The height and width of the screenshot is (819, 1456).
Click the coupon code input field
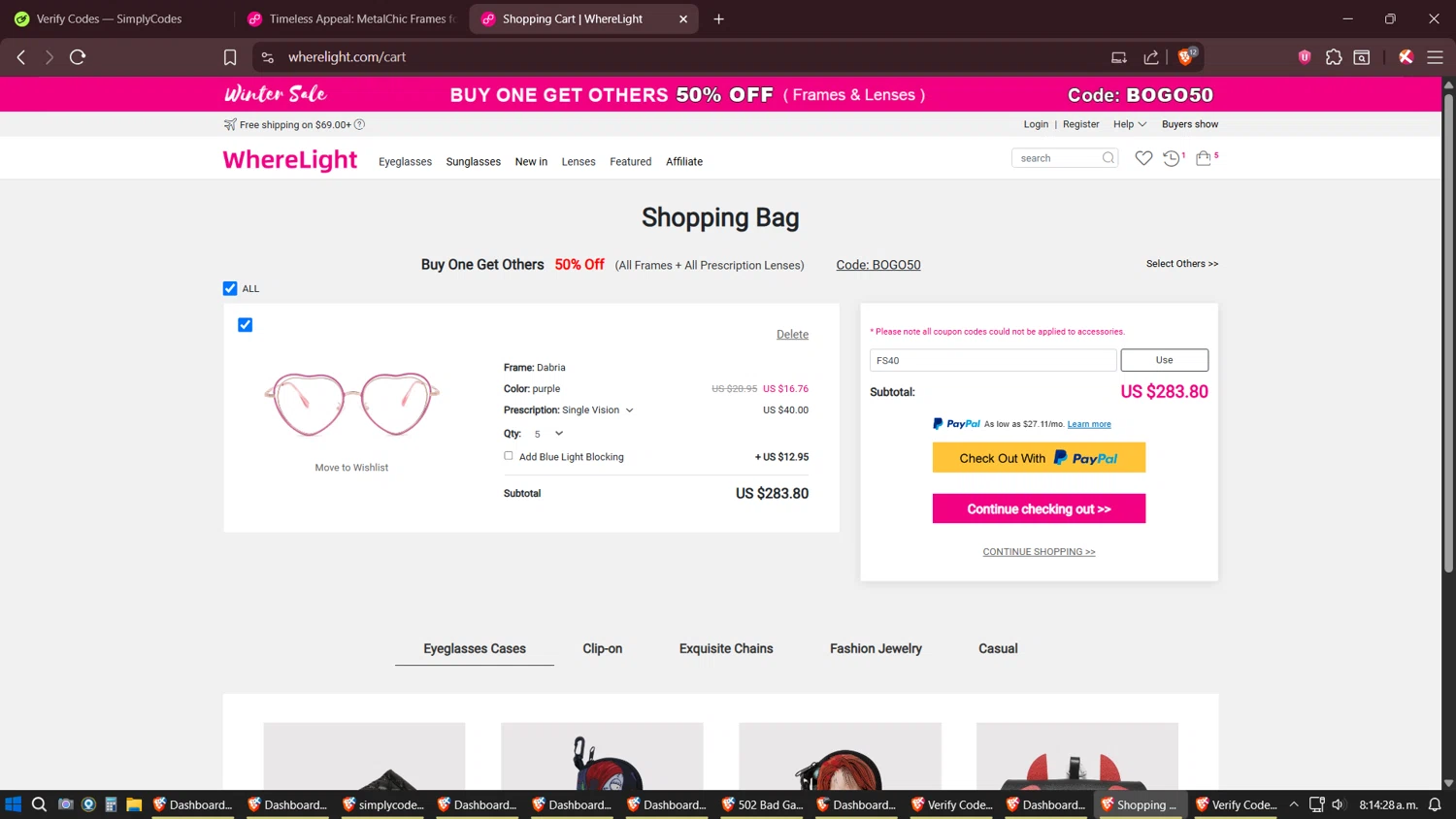(992, 360)
